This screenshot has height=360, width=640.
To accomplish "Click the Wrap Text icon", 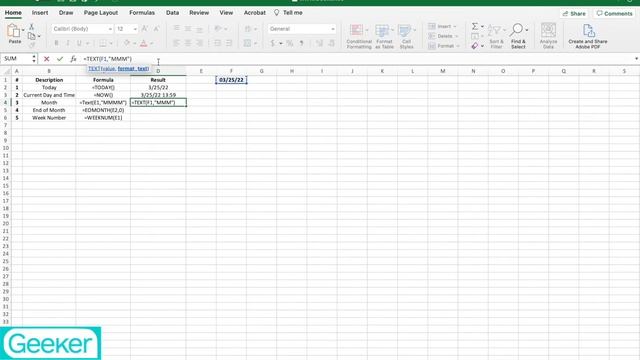I will point(248,29).
